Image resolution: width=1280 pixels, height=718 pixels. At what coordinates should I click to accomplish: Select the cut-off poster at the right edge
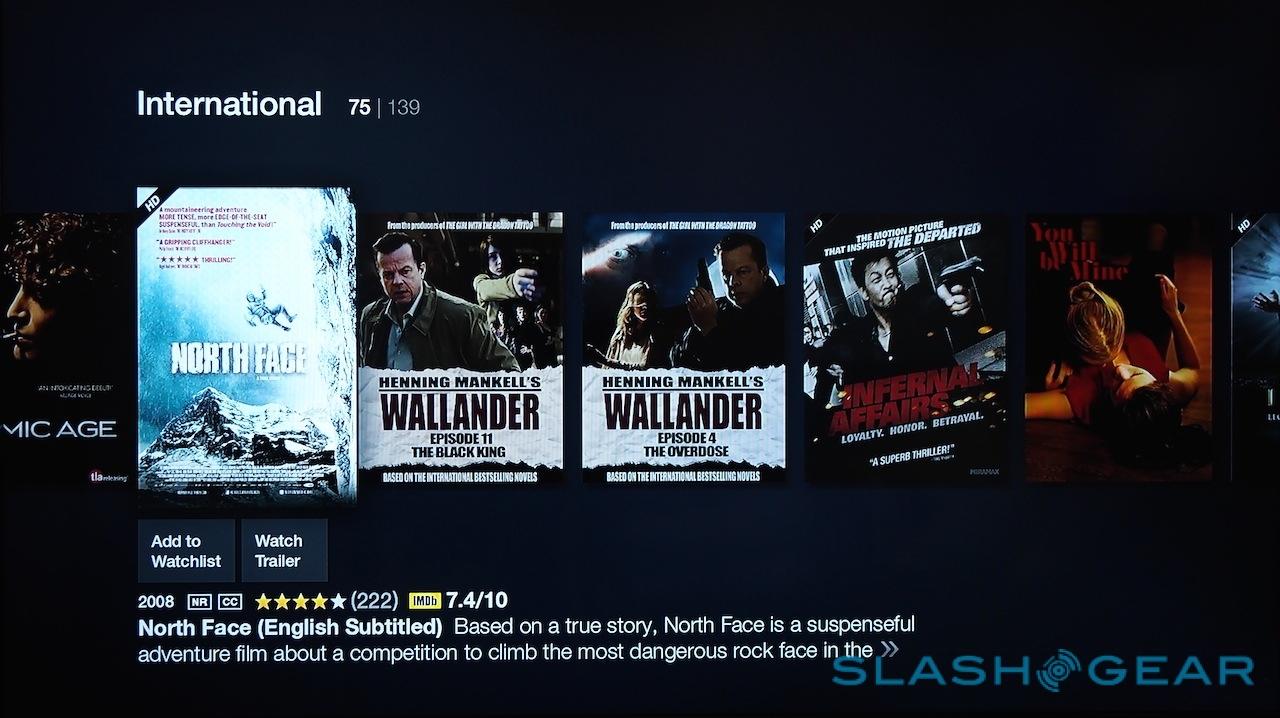[1256, 348]
